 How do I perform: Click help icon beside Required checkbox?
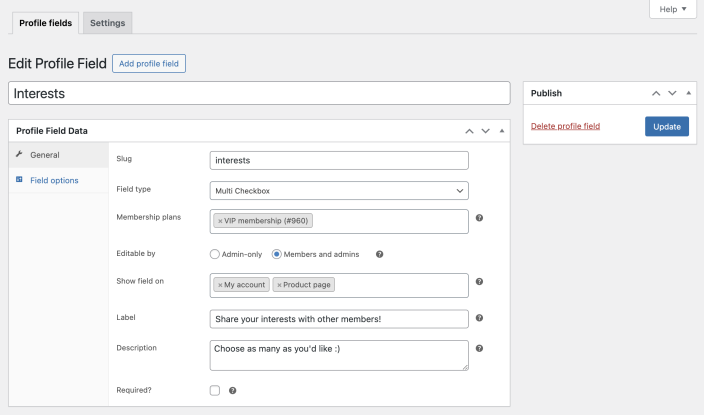coord(232,391)
